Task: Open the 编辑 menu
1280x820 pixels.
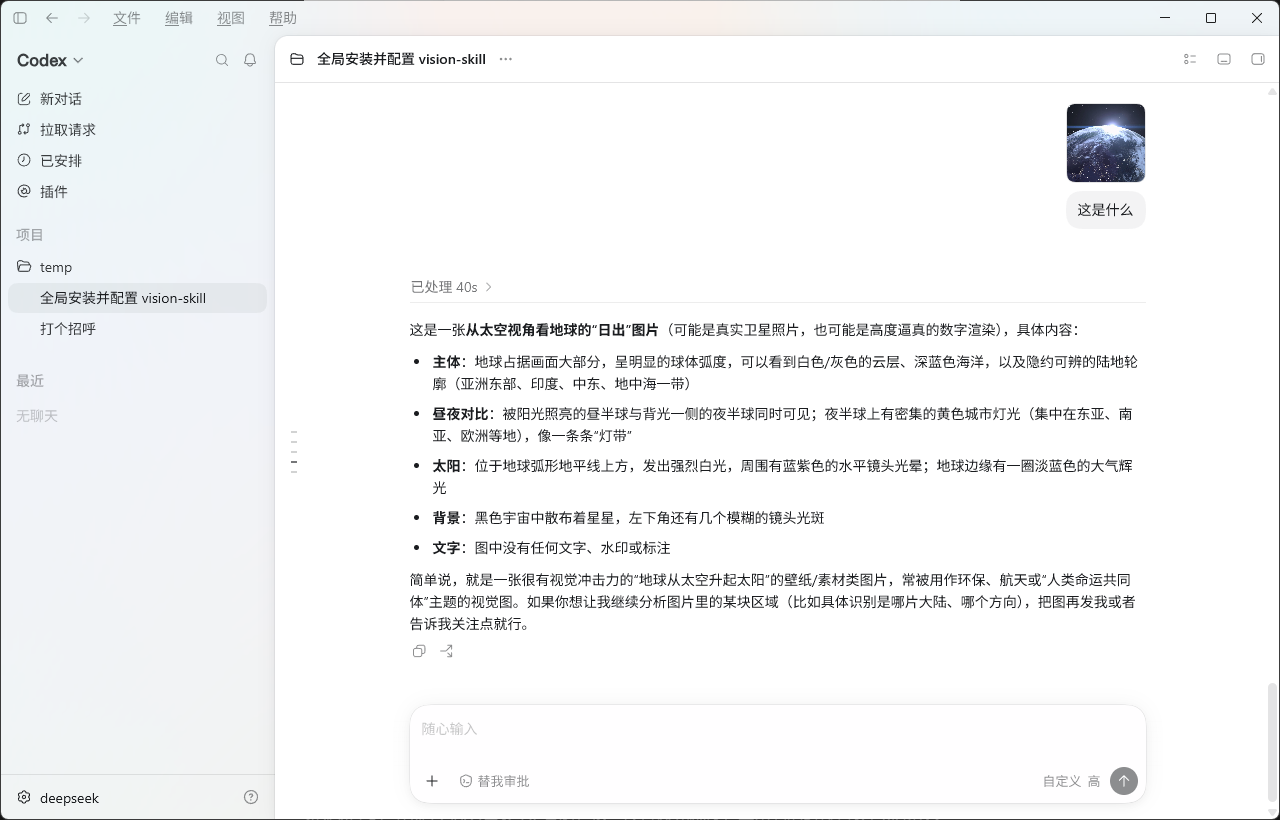Action: (x=179, y=18)
